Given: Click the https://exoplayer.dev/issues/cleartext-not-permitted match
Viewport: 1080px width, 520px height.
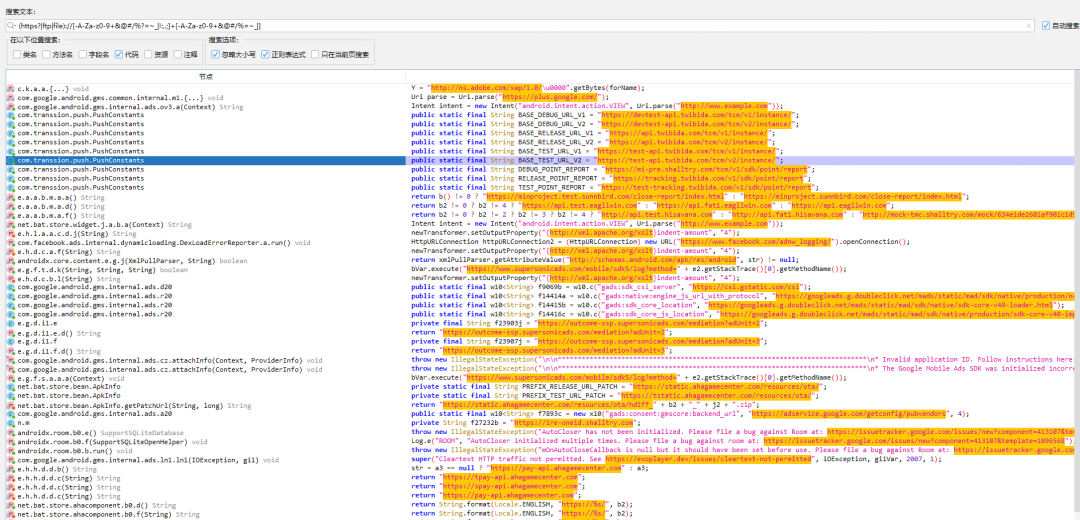Looking at the screenshot, I should [x=707, y=459].
